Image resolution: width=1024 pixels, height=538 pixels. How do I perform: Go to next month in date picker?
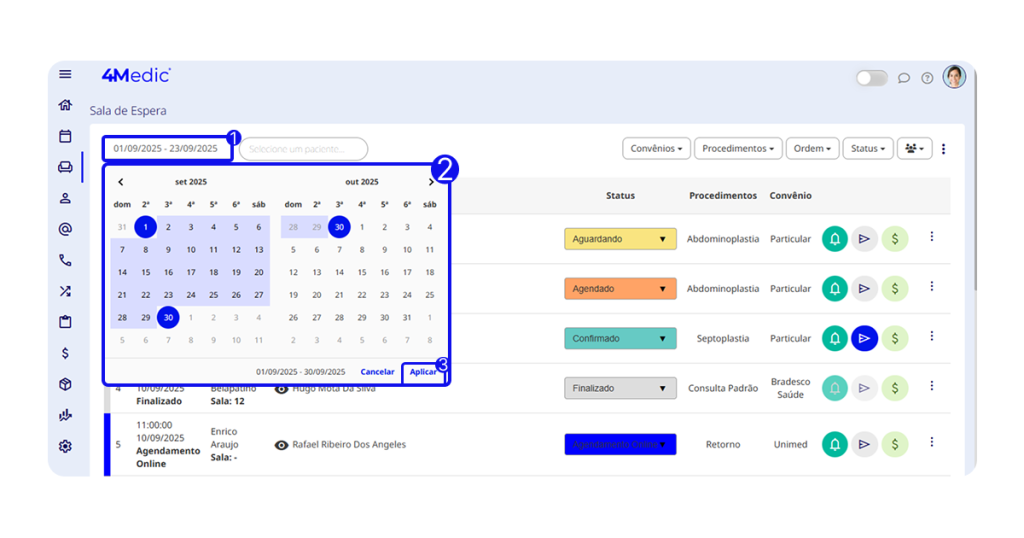click(431, 182)
